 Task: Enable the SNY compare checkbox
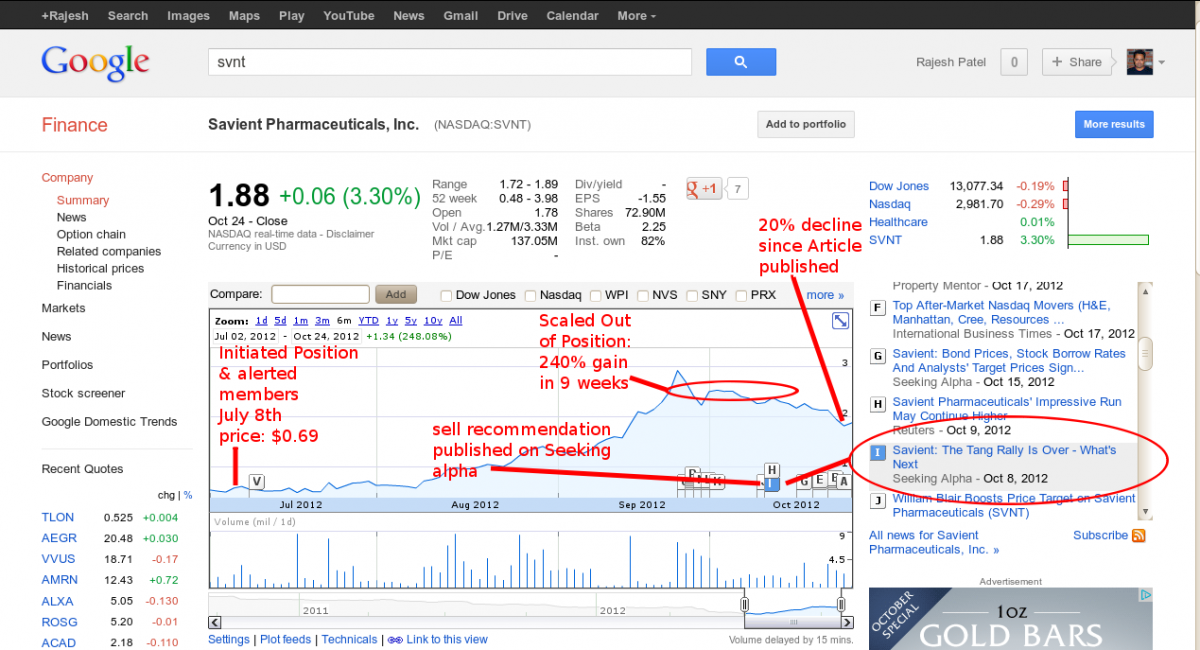[691, 295]
